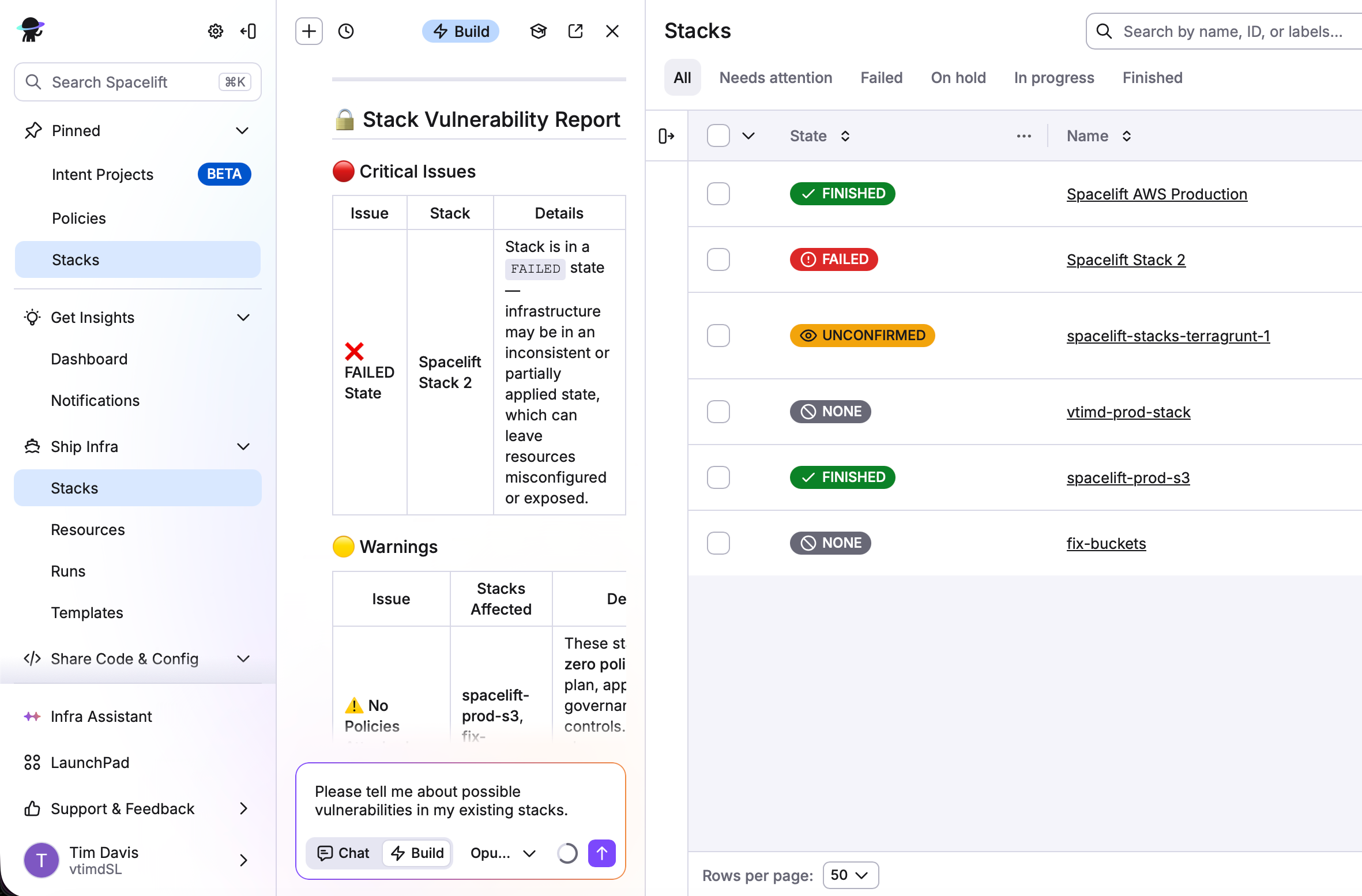
Task: Tick the select-all stacks checkbox
Action: coord(718,136)
